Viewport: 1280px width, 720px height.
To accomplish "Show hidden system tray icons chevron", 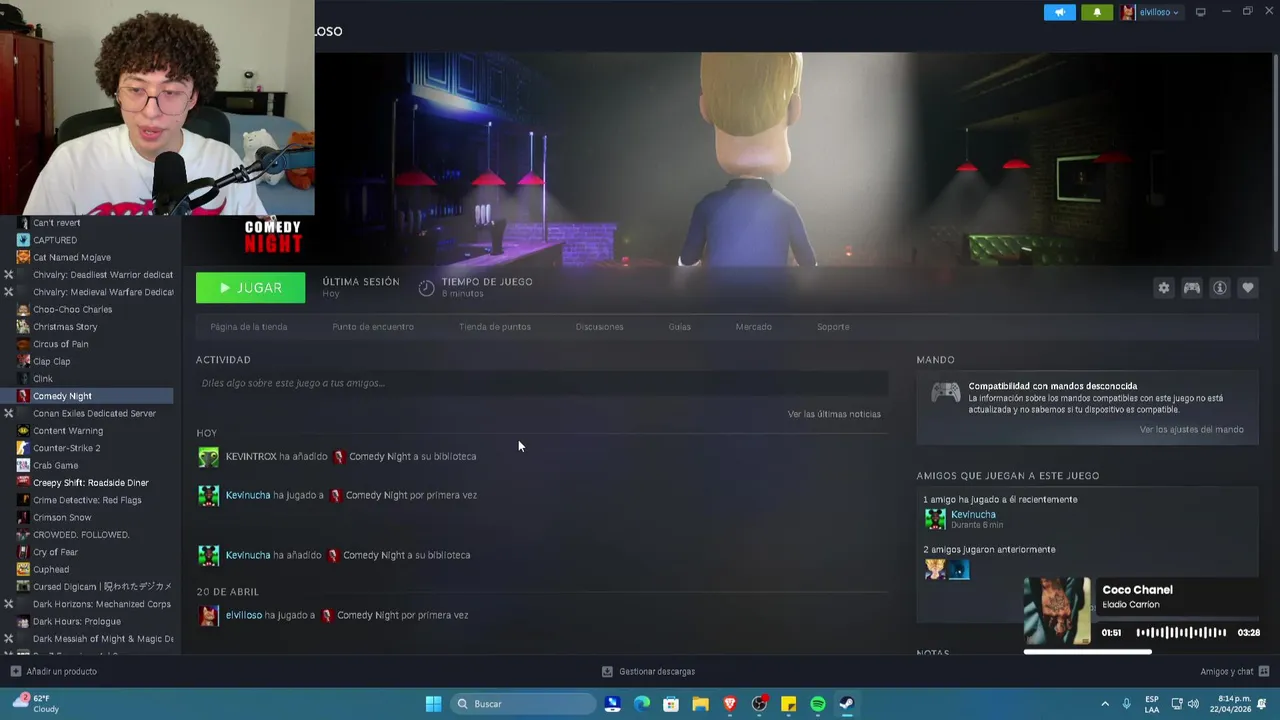I will pyautogui.click(x=1105, y=704).
